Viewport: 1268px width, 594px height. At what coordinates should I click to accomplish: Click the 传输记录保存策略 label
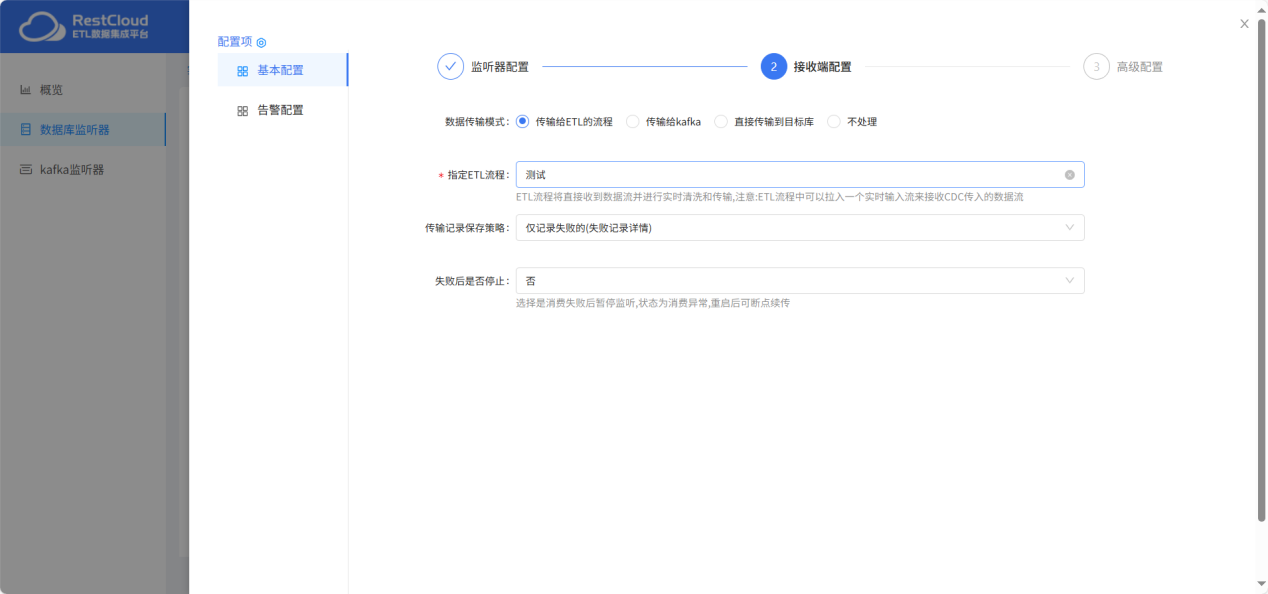[x=467, y=228]
